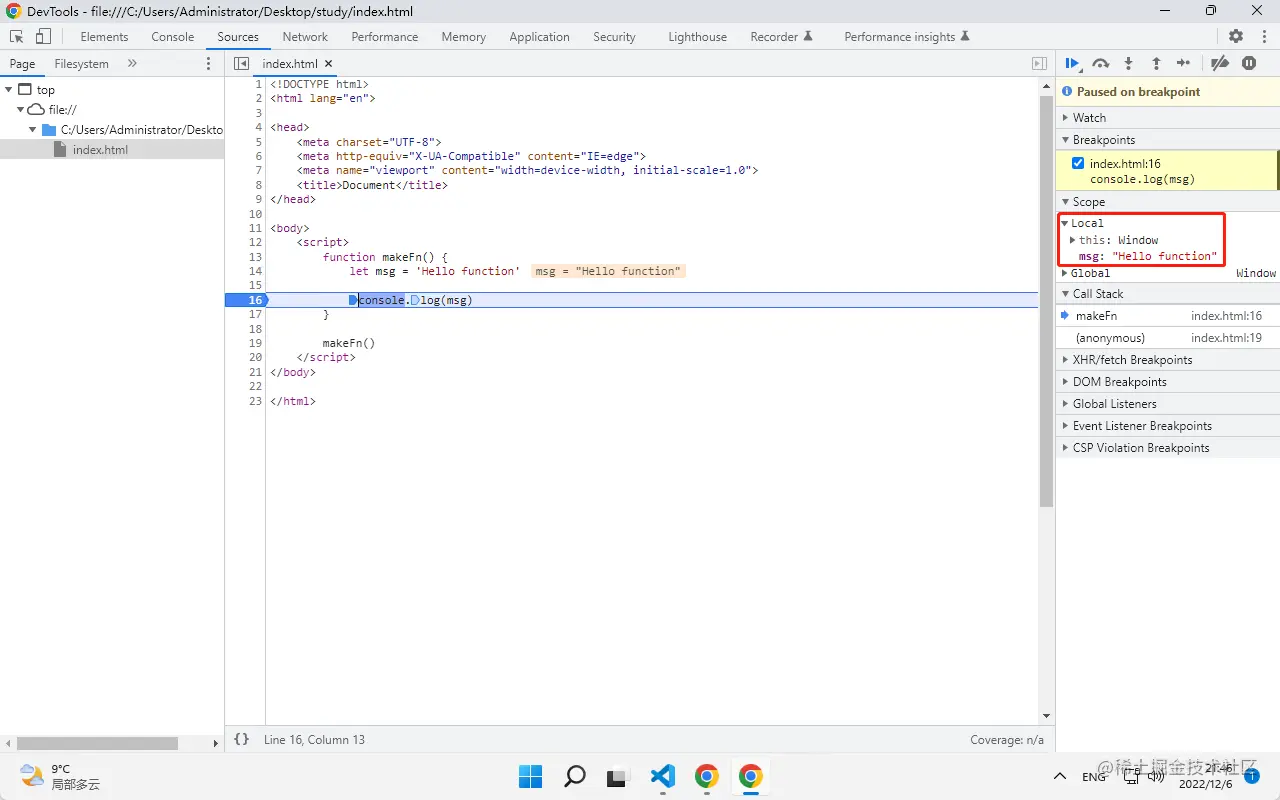Image resolution: width=1280 pixels, height=800 pixels.
Task: Toggle the device toolbar icon
Action: point(43,36)
